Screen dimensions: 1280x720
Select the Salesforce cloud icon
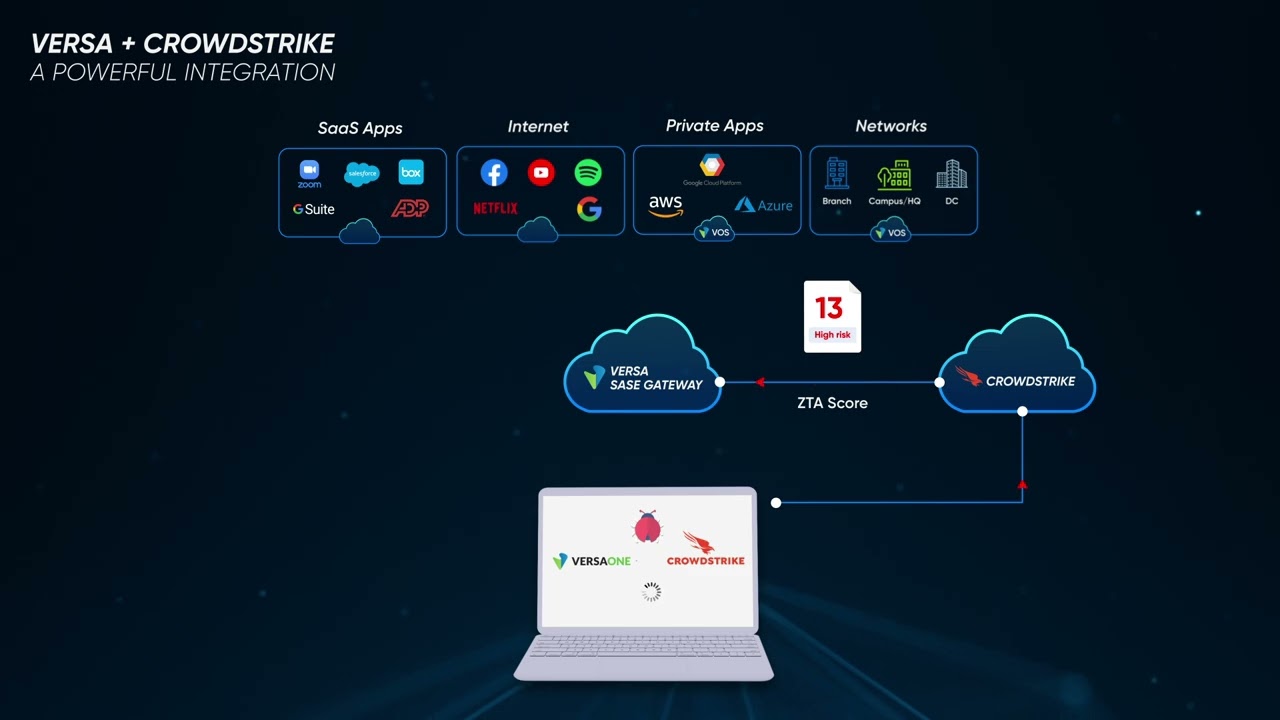pos(362,174)
